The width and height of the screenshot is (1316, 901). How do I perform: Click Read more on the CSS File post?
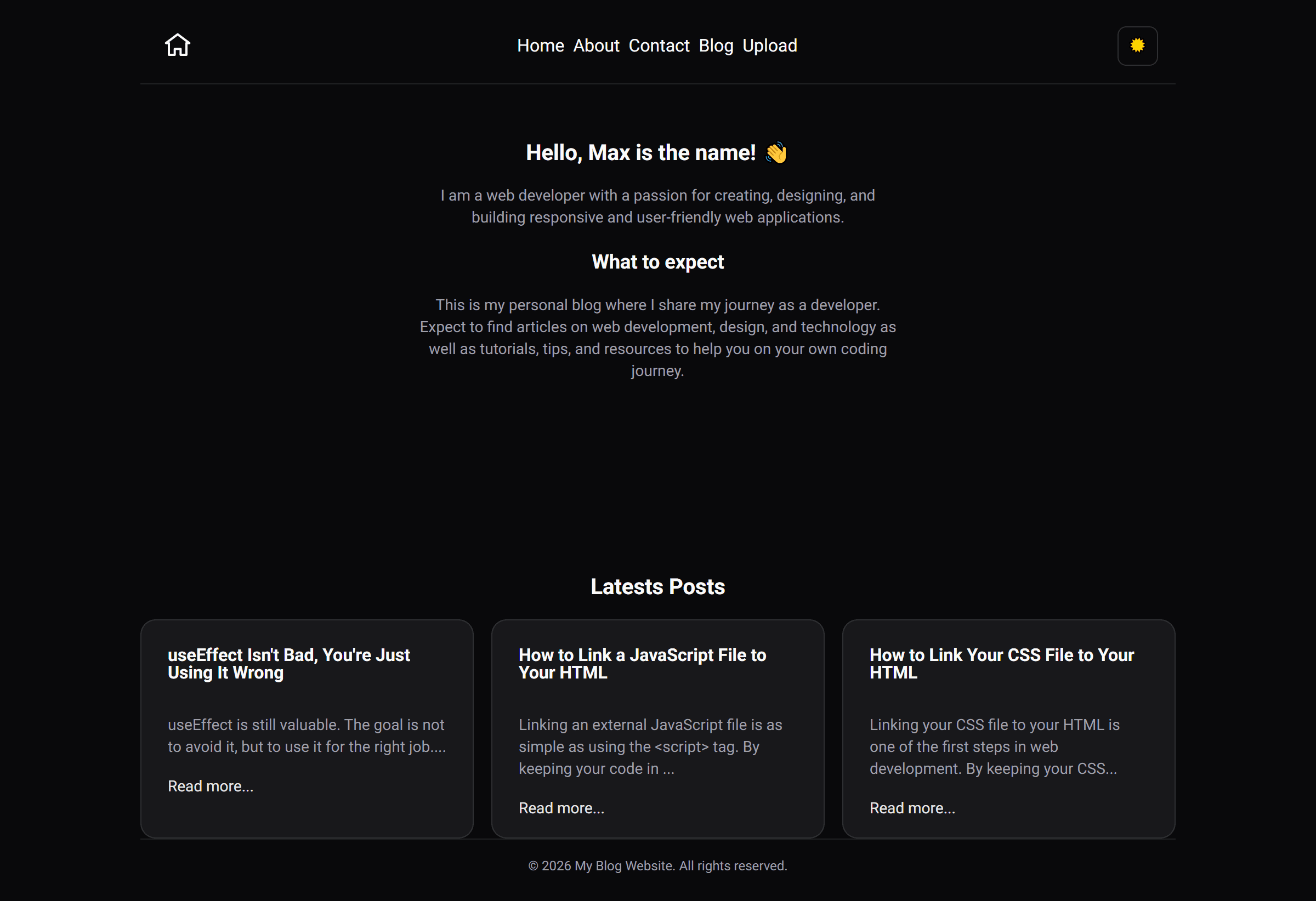(912, 808)
